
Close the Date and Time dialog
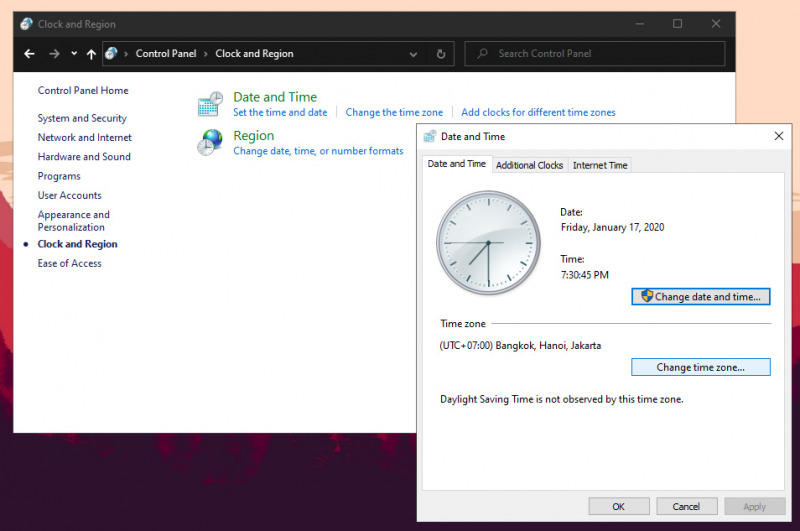[x=779, y=136]
